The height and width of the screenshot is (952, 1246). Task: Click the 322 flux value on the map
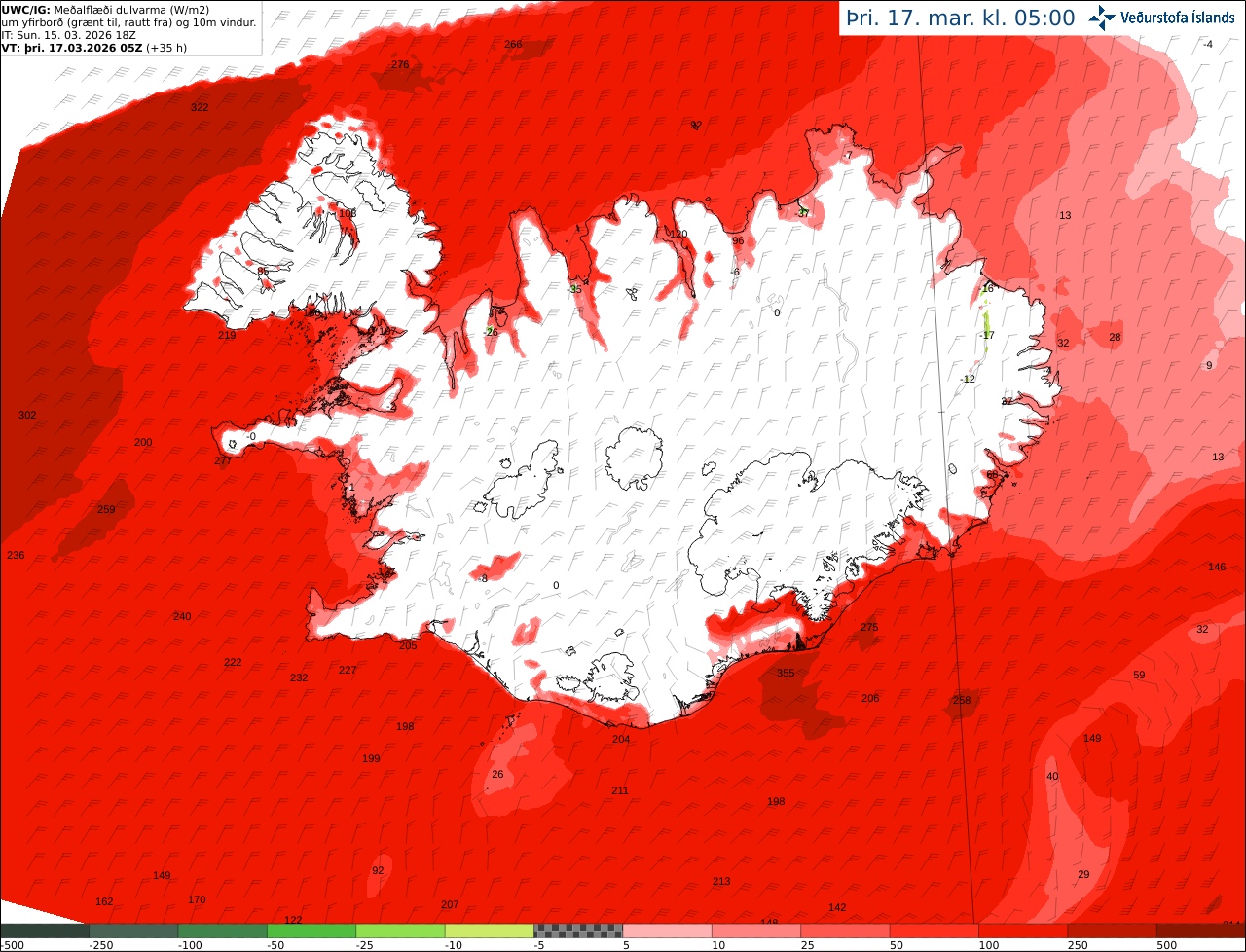point(200,107)
